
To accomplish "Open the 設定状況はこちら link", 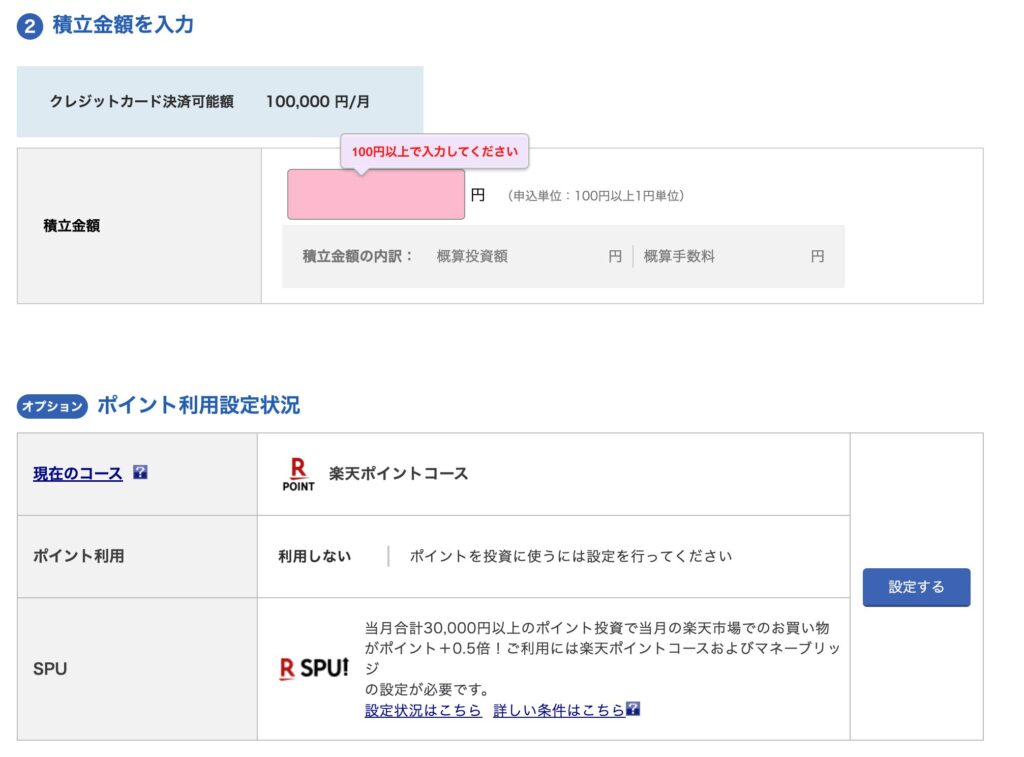I will pos(423,710).
